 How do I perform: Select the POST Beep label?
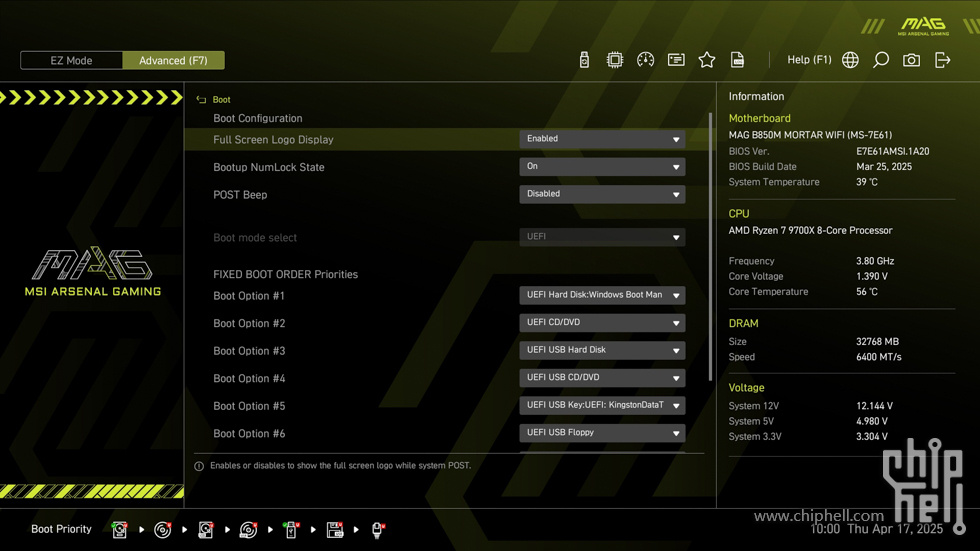pos(240,195)
